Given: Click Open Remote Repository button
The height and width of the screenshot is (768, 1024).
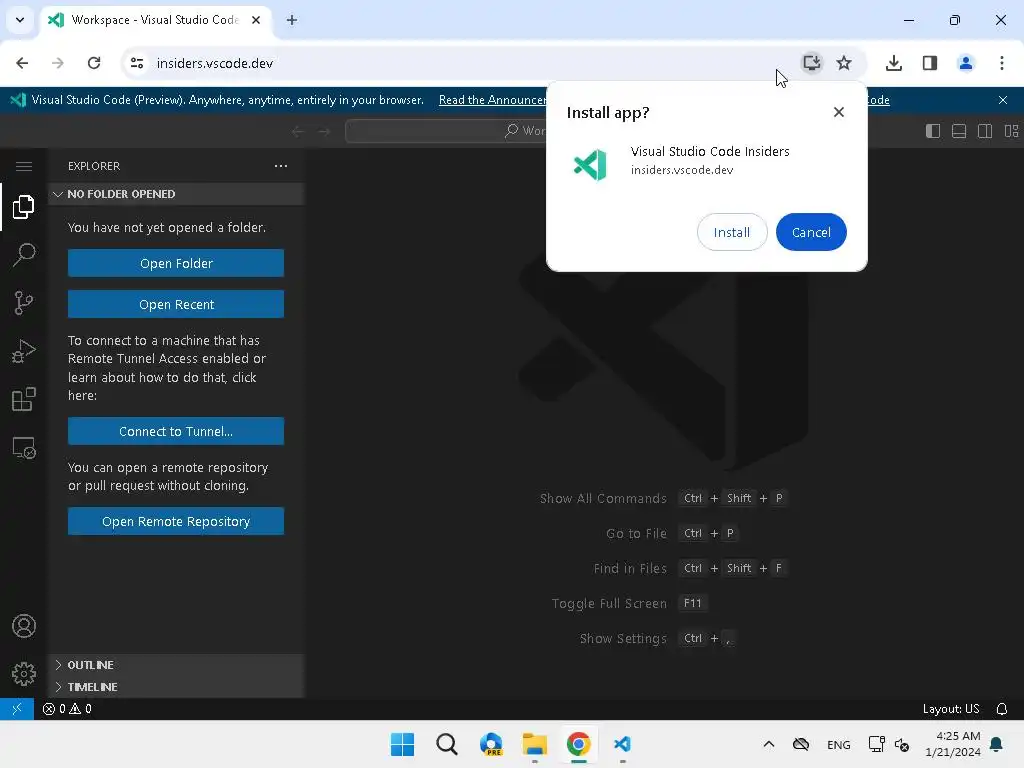Looking at the screenshot, I should point(176,521).
